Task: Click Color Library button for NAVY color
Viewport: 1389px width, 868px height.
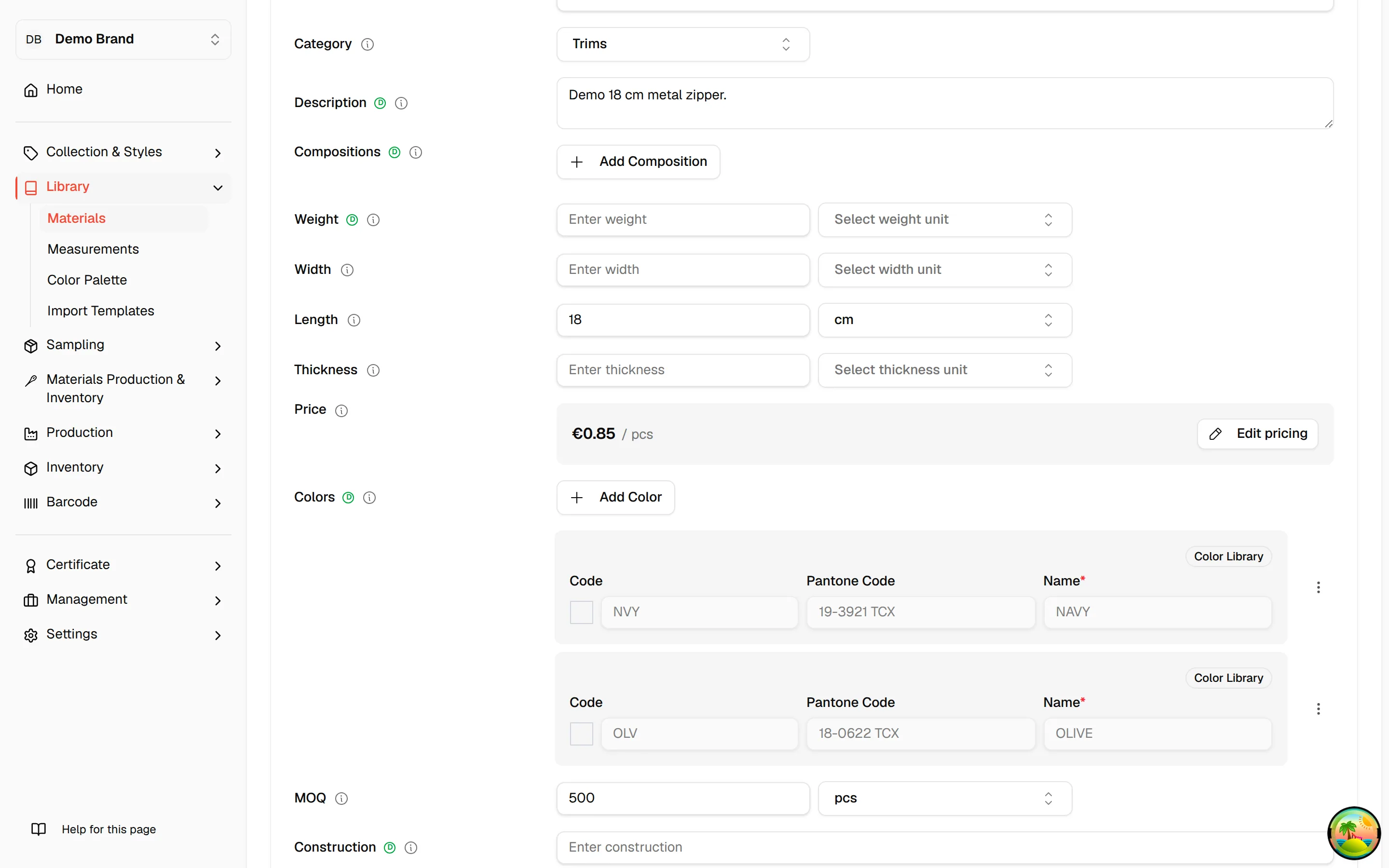Action: 1228,557
